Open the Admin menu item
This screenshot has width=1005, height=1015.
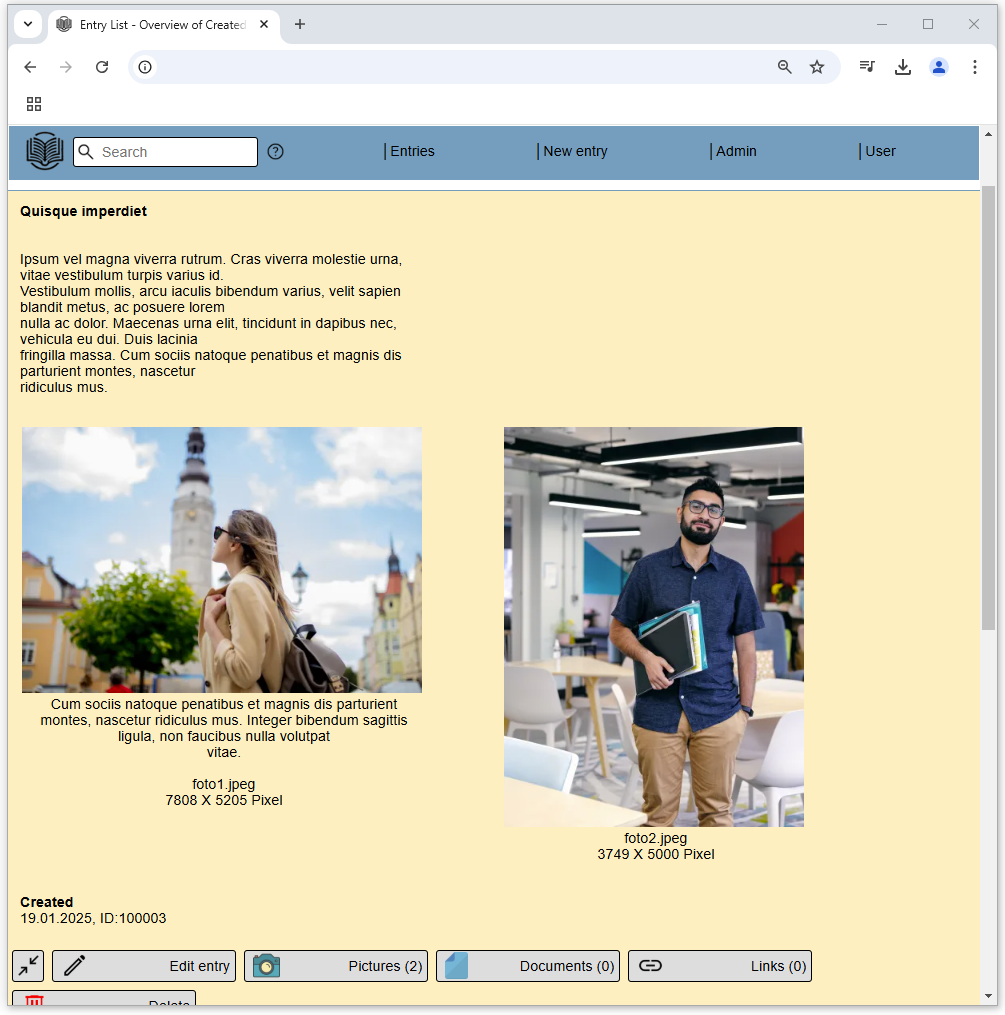click(x=734, y=151)
